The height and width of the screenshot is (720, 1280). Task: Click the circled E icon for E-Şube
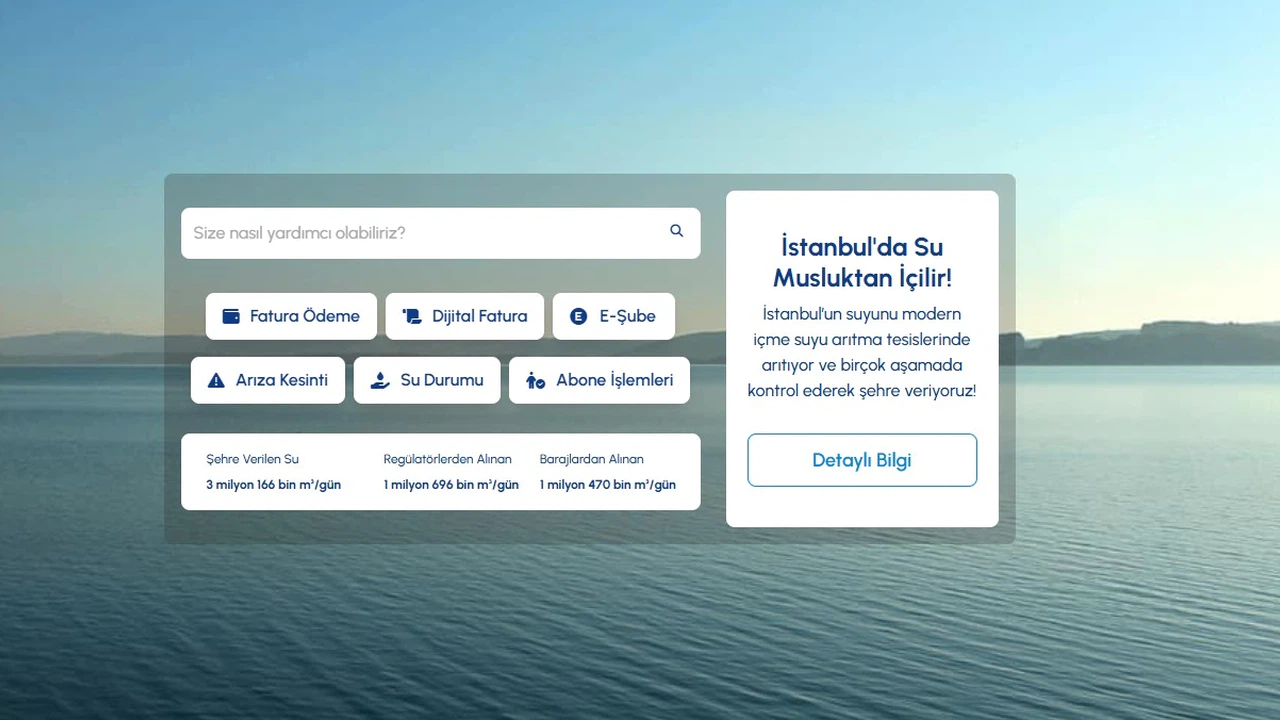click(578, 316)
